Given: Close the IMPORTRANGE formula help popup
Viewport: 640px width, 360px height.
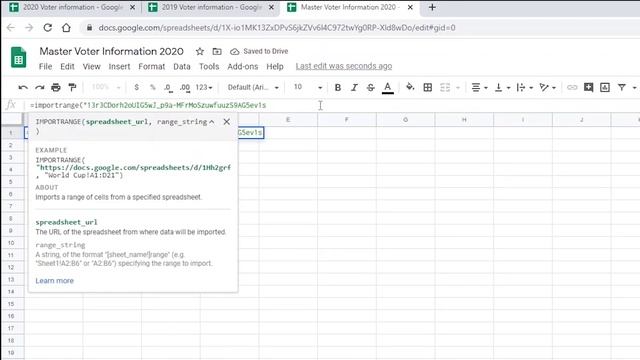Looking at the screenshot, I should point(227,122).
